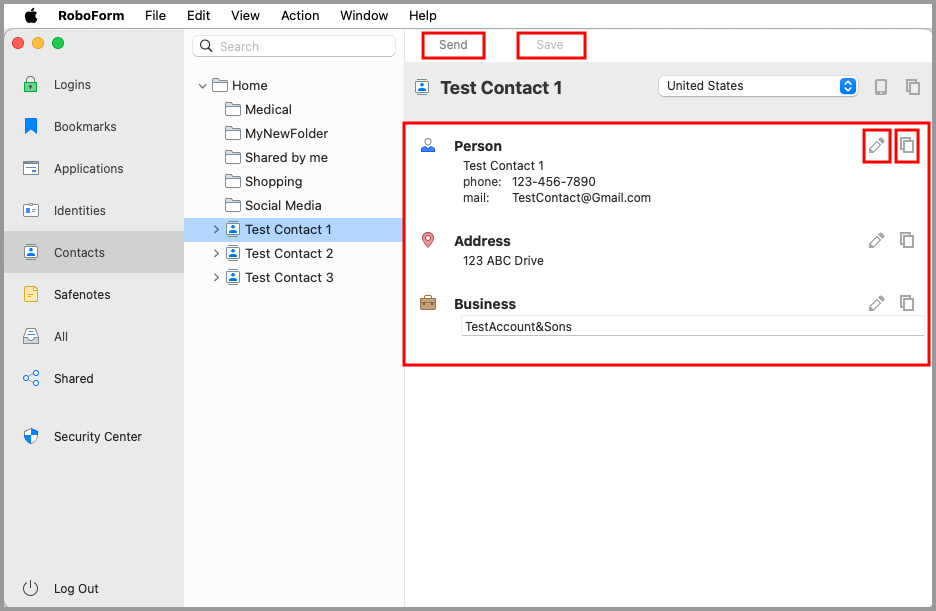Select Test Contact 3 in the list
This screenshot has width=936, height=611.
click(x=289, y=277)
